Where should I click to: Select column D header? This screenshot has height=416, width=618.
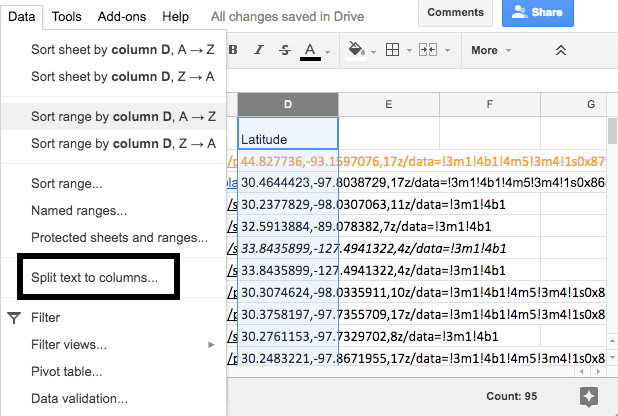(x=288, y=104)
